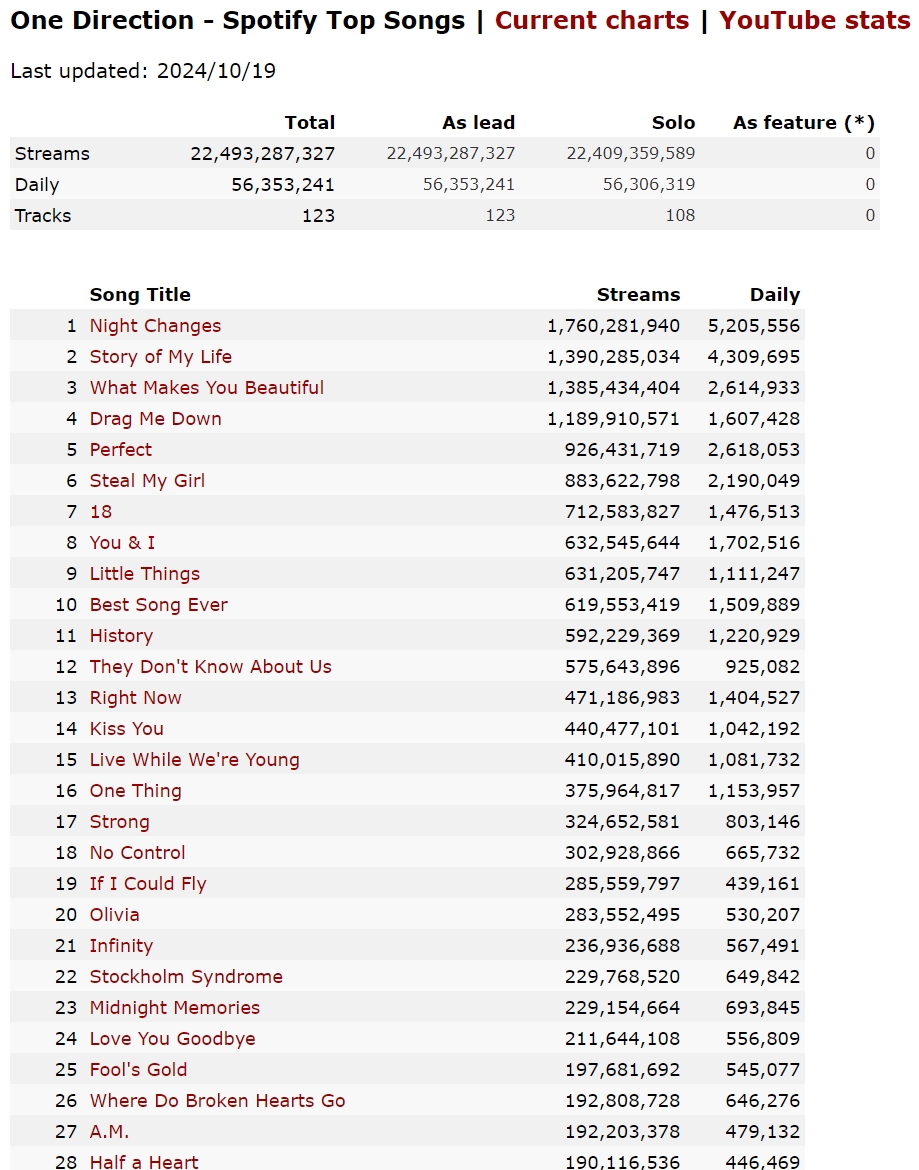Select the Midnight Memories song link
Viewport: 919px width, 1170px height.
[175, 1007]
